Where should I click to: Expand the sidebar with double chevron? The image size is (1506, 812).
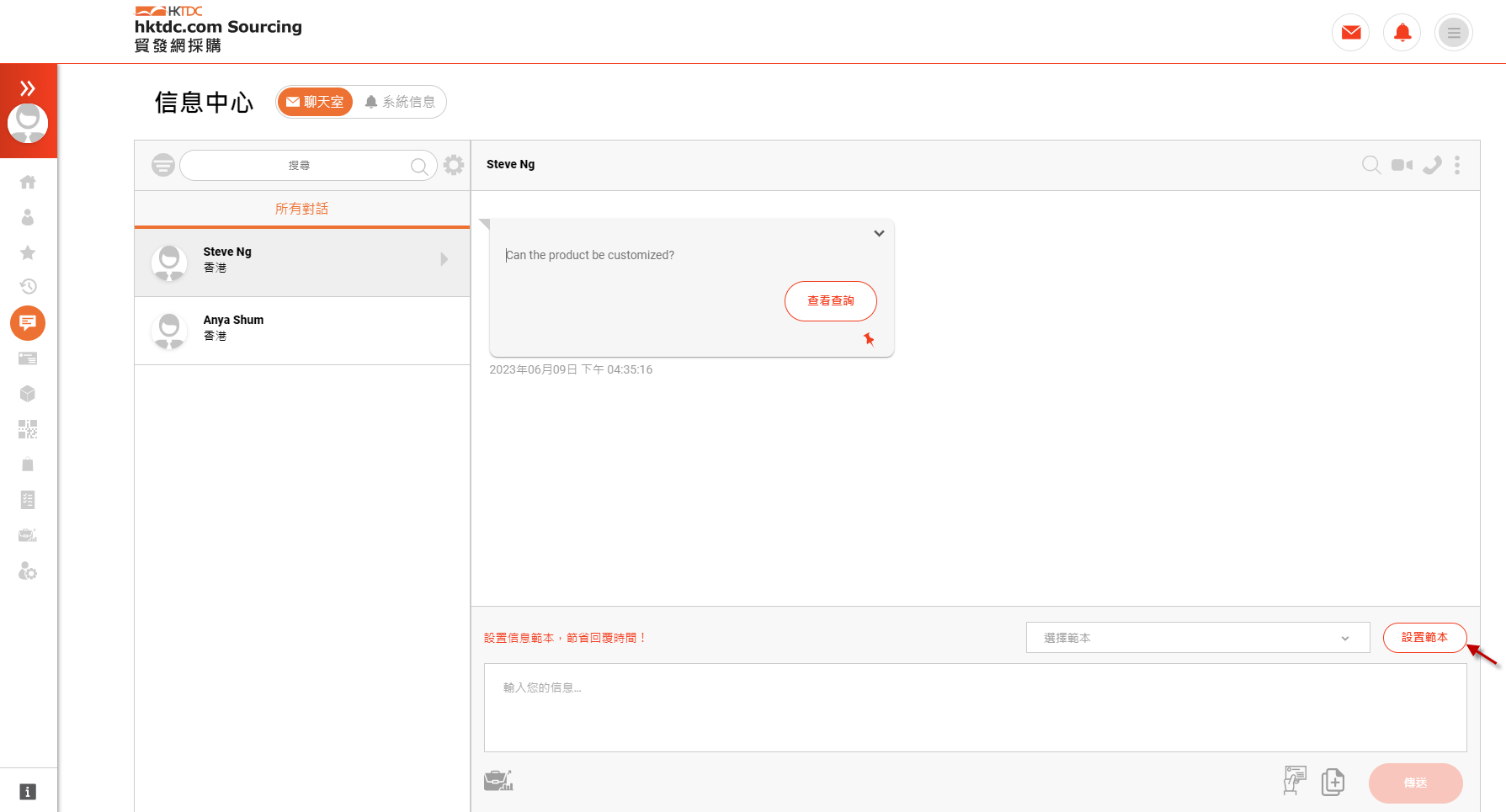tap(28, 88)
